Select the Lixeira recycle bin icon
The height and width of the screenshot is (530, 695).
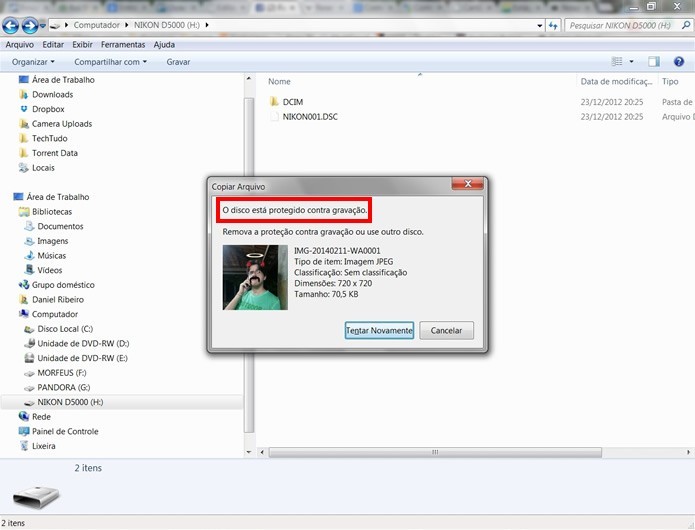tap(24, 446)
